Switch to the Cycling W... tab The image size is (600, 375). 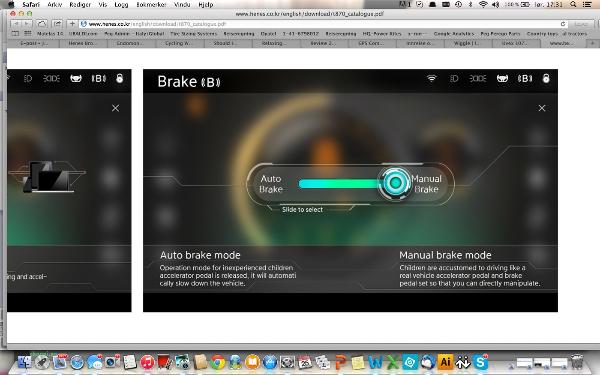coord(180,43)
